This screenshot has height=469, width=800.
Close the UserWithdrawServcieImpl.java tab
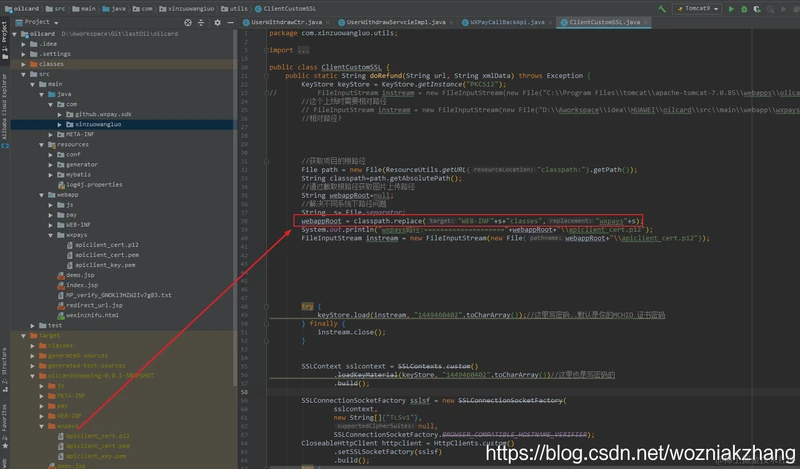[x=452, y=22]
